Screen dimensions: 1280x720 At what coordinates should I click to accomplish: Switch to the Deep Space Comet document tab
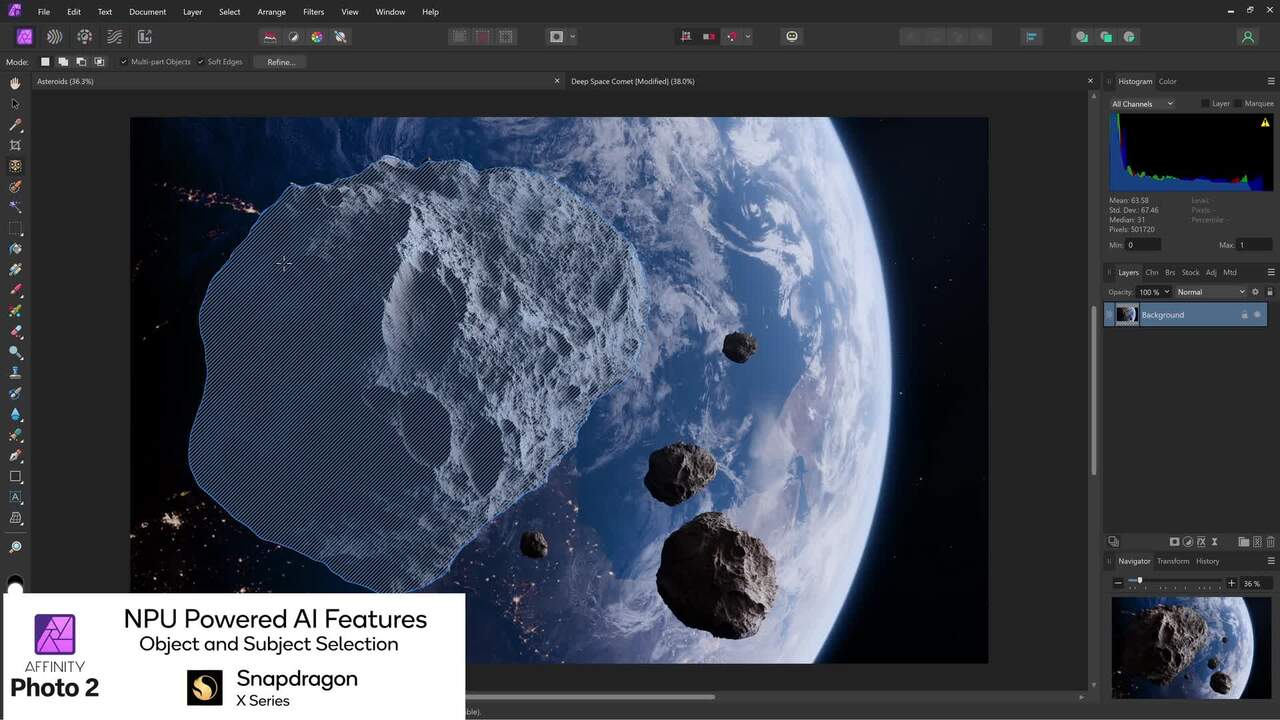tap(632, 81)
